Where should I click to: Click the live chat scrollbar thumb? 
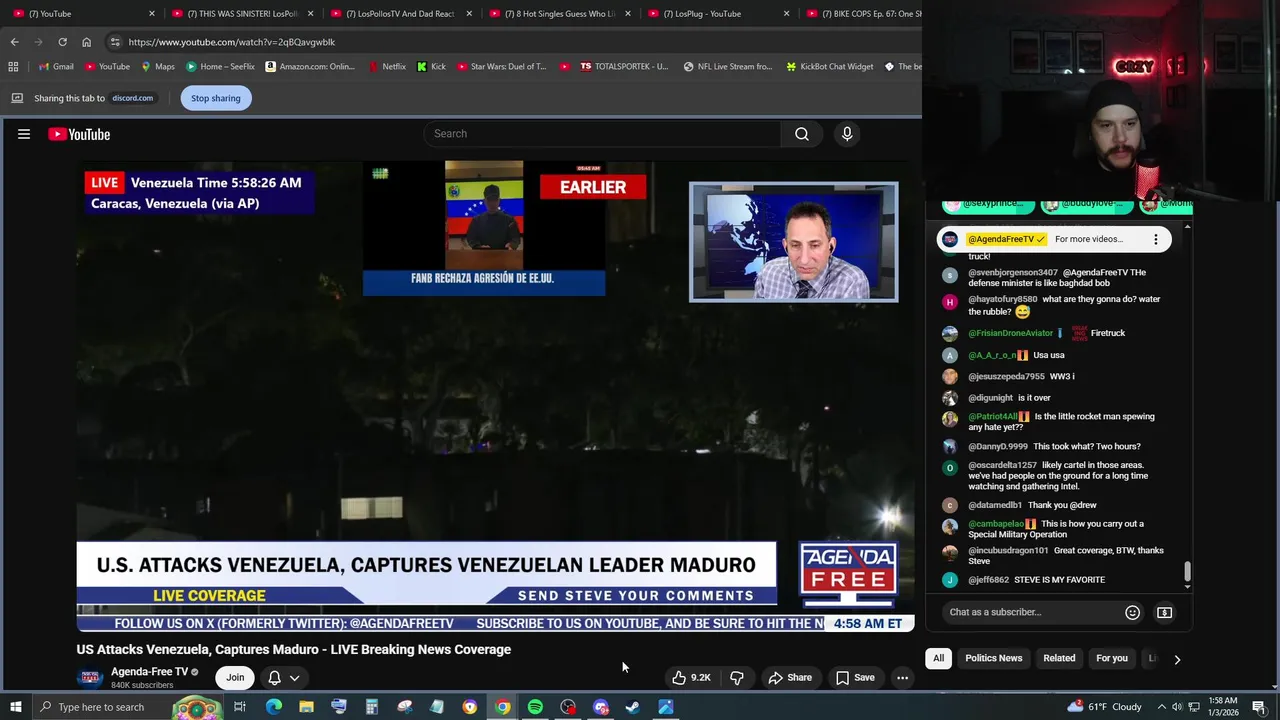1187,571
